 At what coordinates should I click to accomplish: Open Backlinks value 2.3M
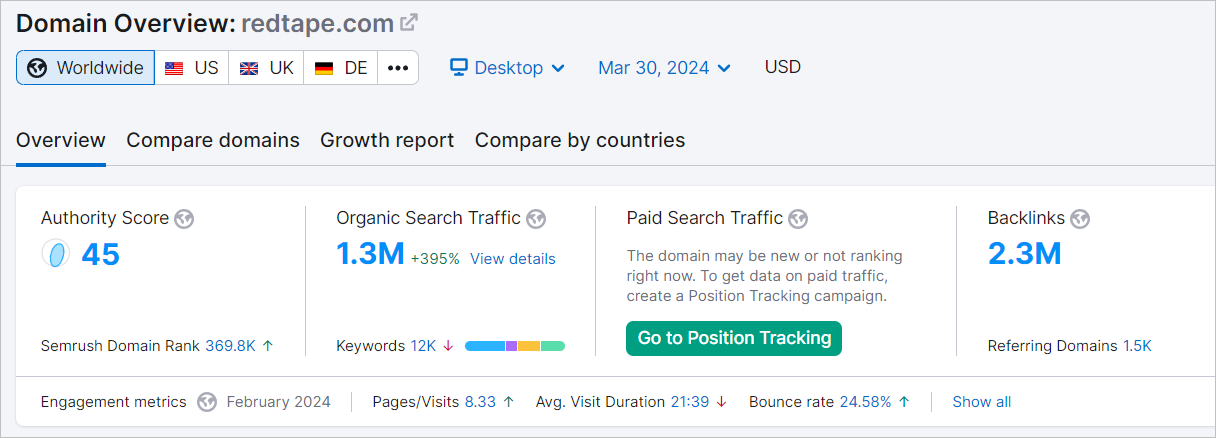point(1024,254)
